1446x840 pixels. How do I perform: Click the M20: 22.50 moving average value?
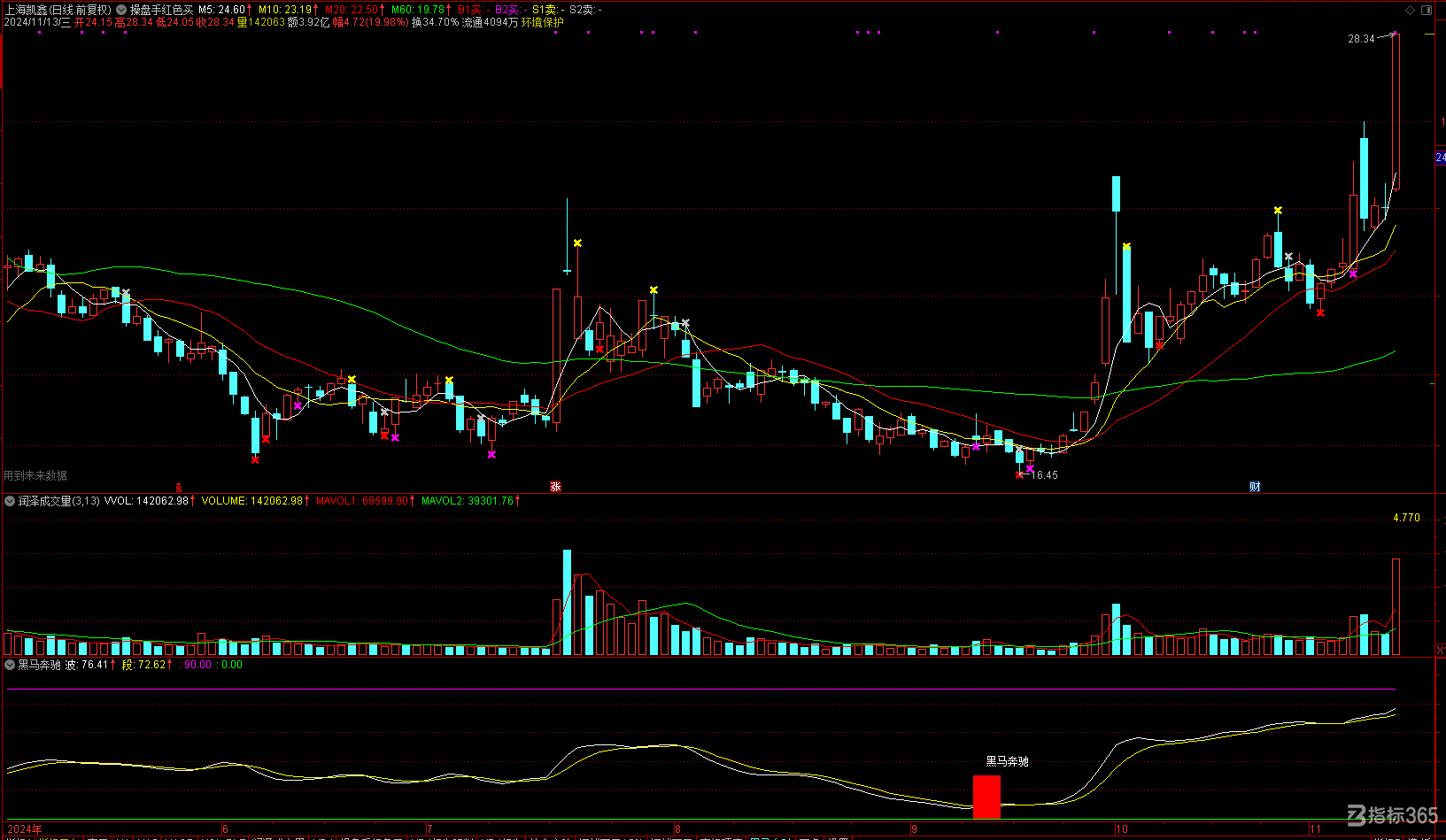click(x=355, y=10)
